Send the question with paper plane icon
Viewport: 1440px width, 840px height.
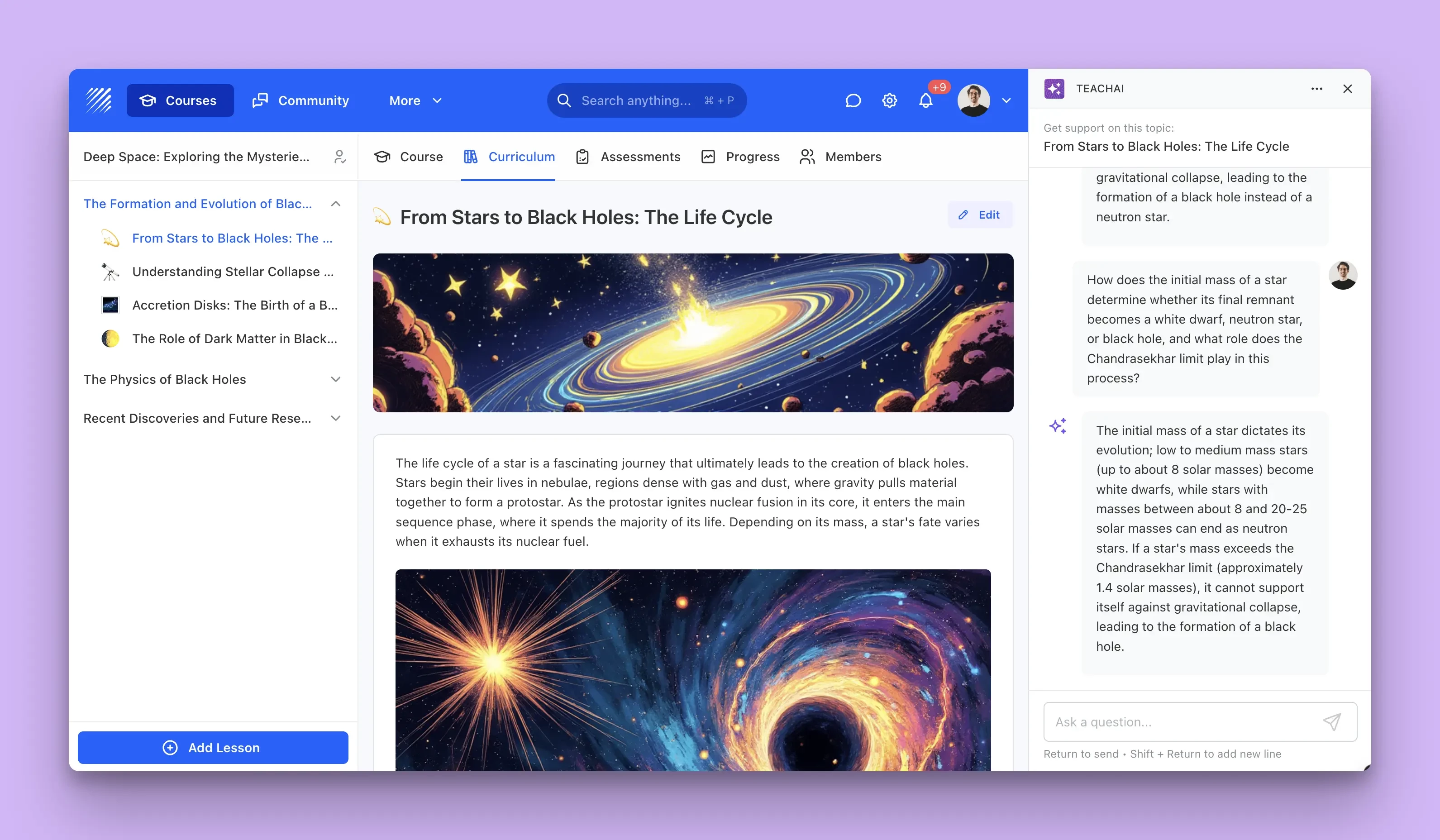coord(1332,722)
